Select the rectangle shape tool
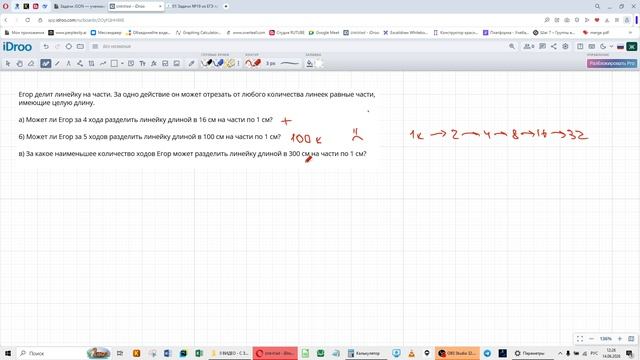640x360 pixels. coord(115,63)
